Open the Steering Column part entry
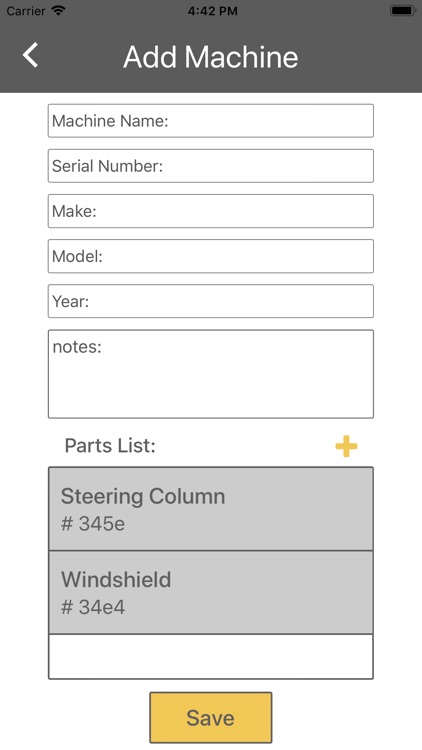Screen dimensions: 422x750 click(211, 509)
